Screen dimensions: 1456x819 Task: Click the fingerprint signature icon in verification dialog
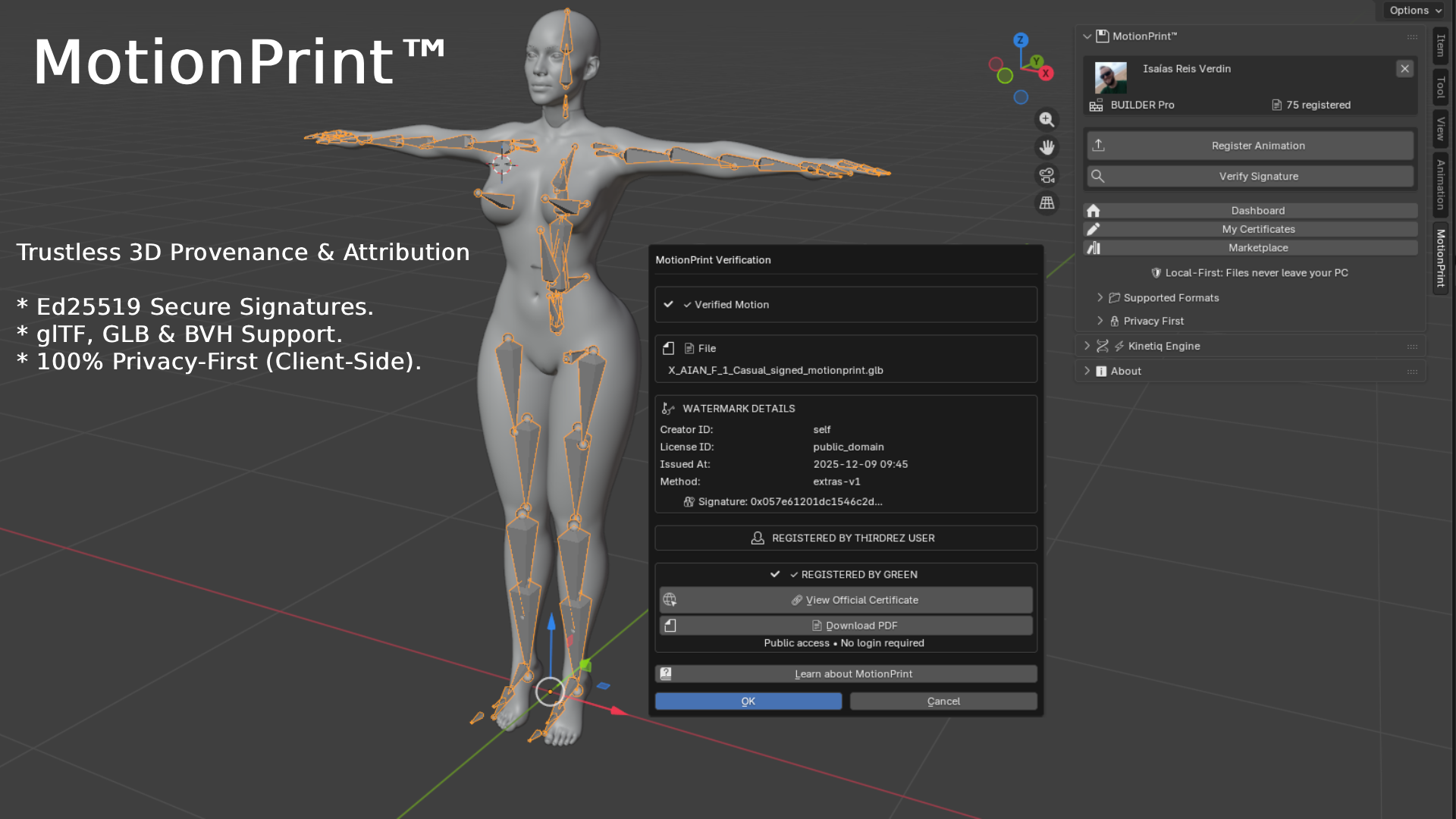689,501
